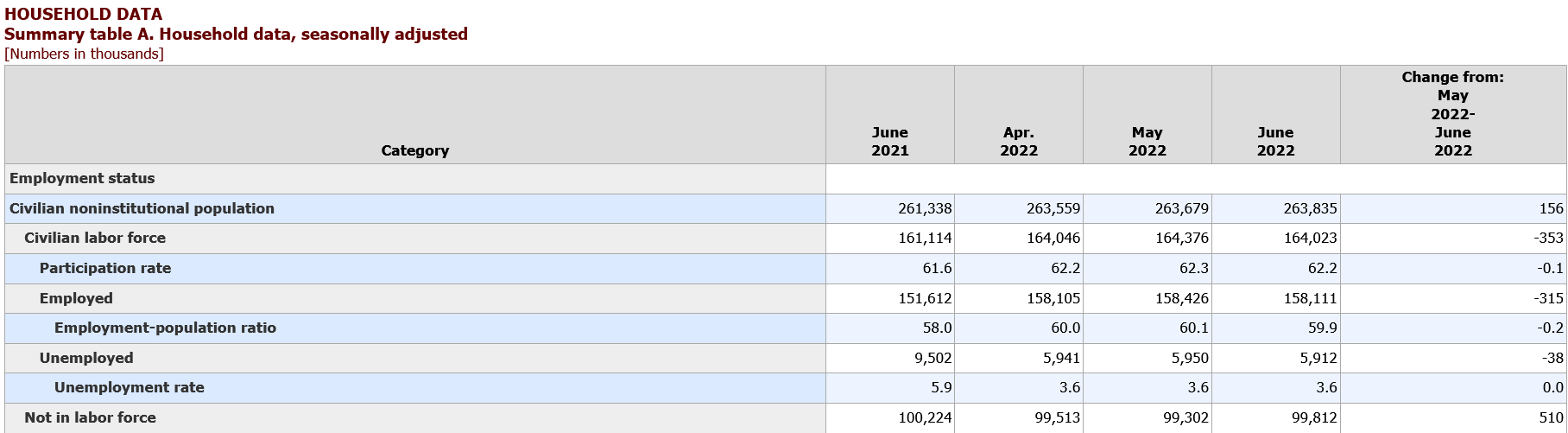Click the not in labor force change 510
The image size is (1568, 433).
coord(1551,417)
